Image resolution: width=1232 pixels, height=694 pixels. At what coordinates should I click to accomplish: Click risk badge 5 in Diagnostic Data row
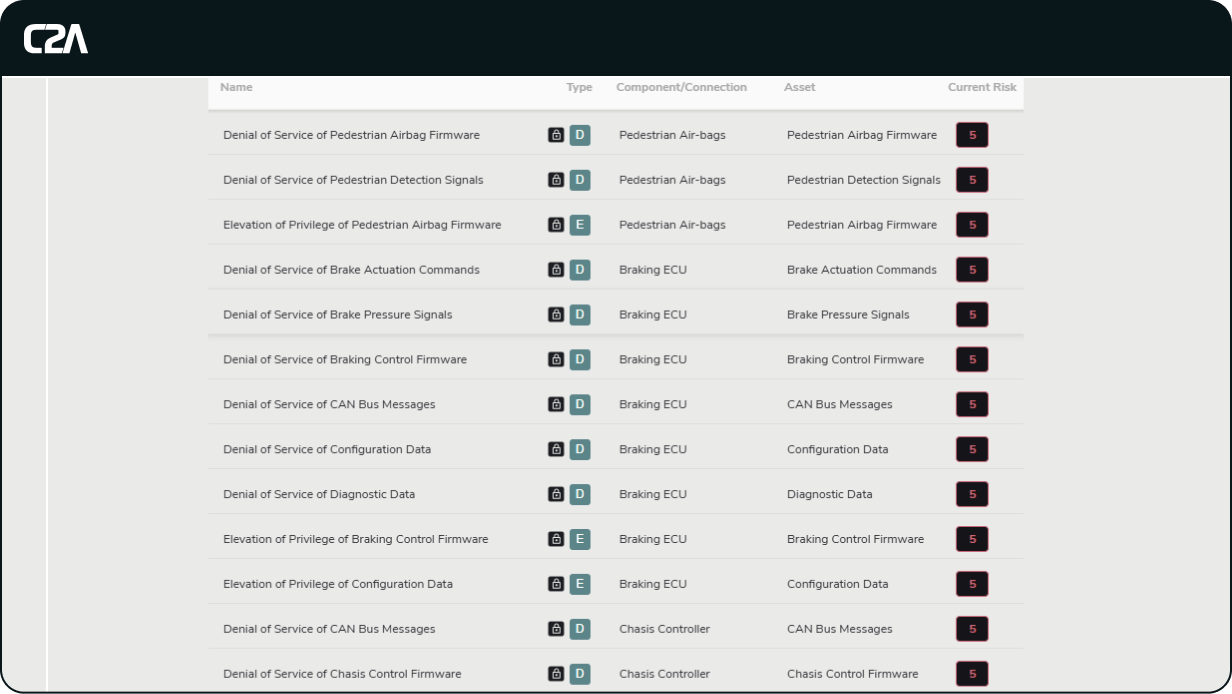click(972, 494)
